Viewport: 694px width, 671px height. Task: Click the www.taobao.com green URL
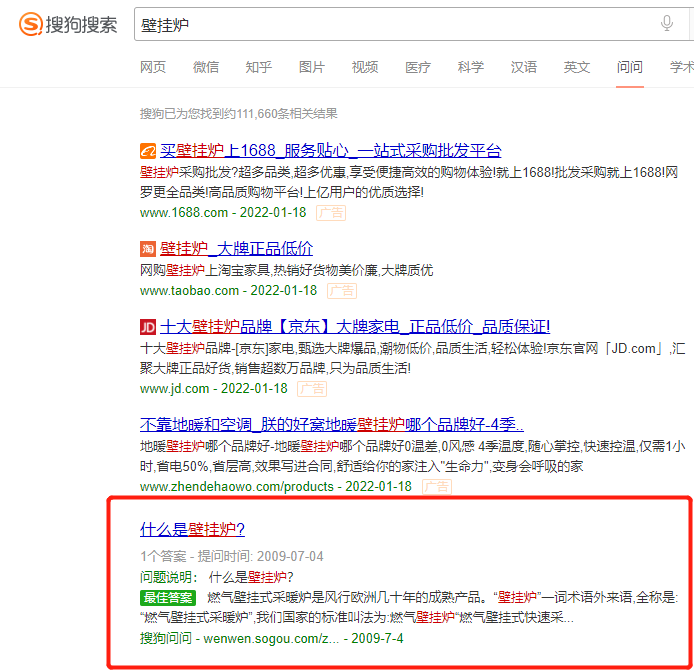189,291
